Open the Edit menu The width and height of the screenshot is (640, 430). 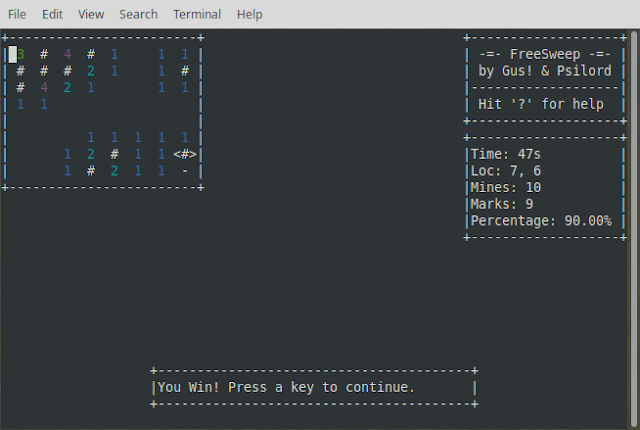coord(52,14)
